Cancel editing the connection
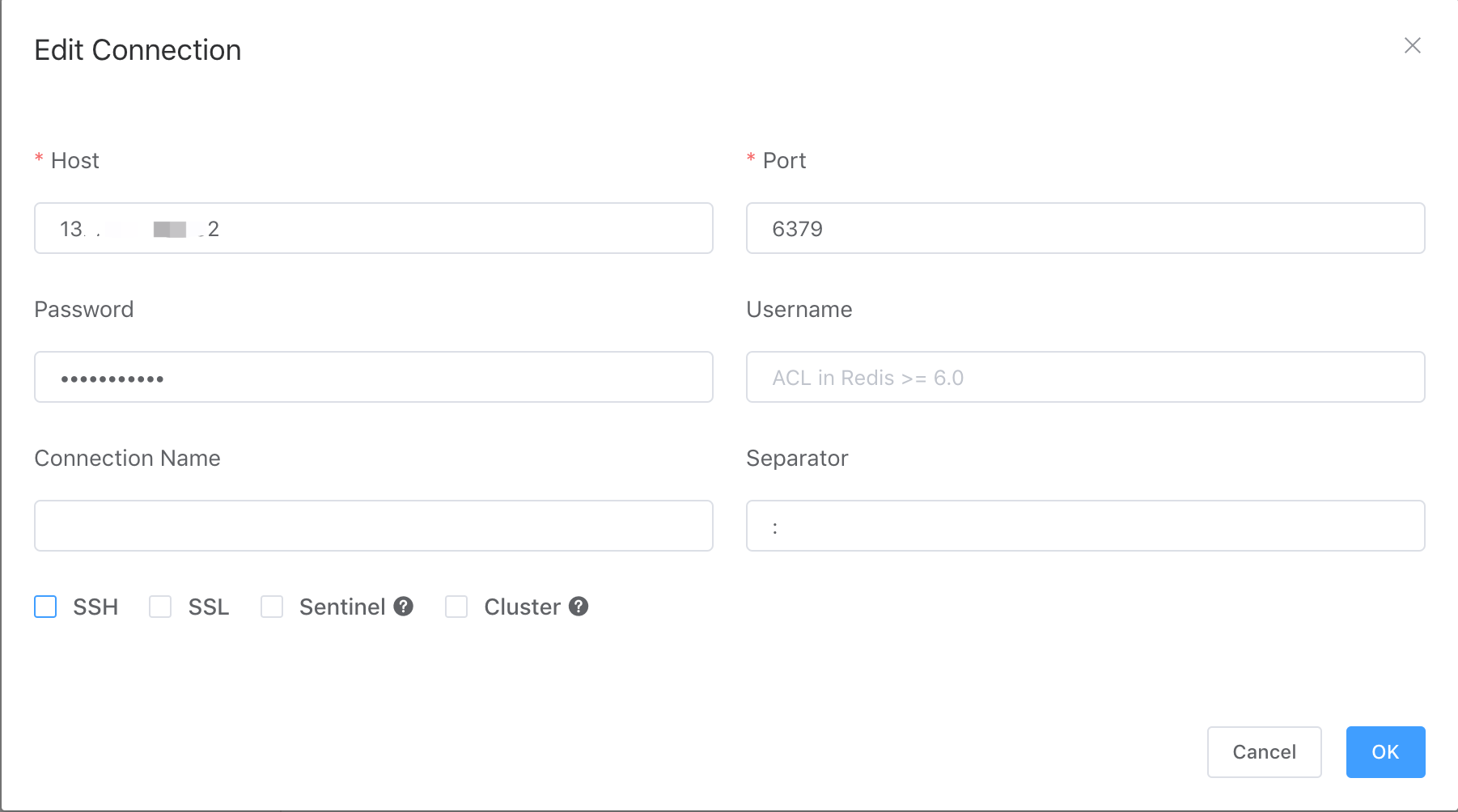The height and width of the screenshot is (812, 1458). pyautogui.click(x=1264, y=752)
